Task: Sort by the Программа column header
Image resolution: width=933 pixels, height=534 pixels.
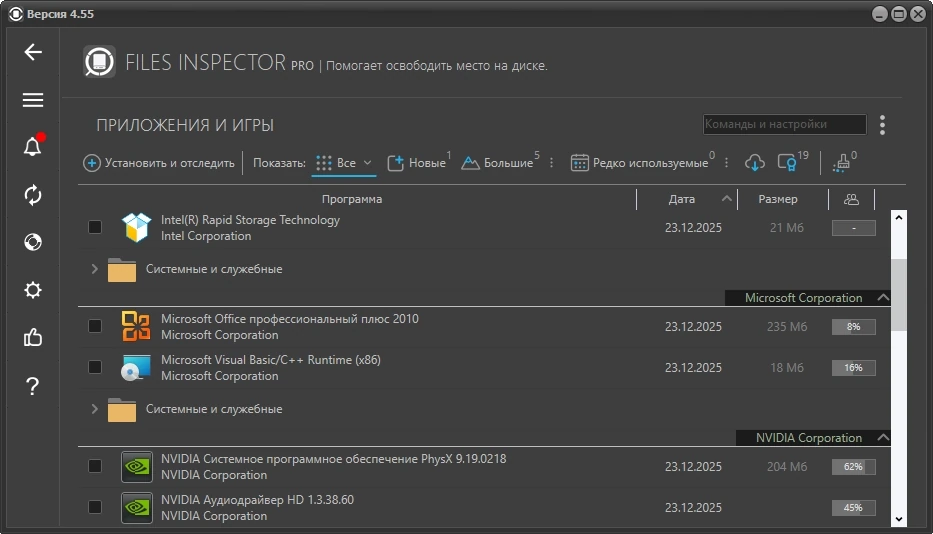Action: coord(352,199)
